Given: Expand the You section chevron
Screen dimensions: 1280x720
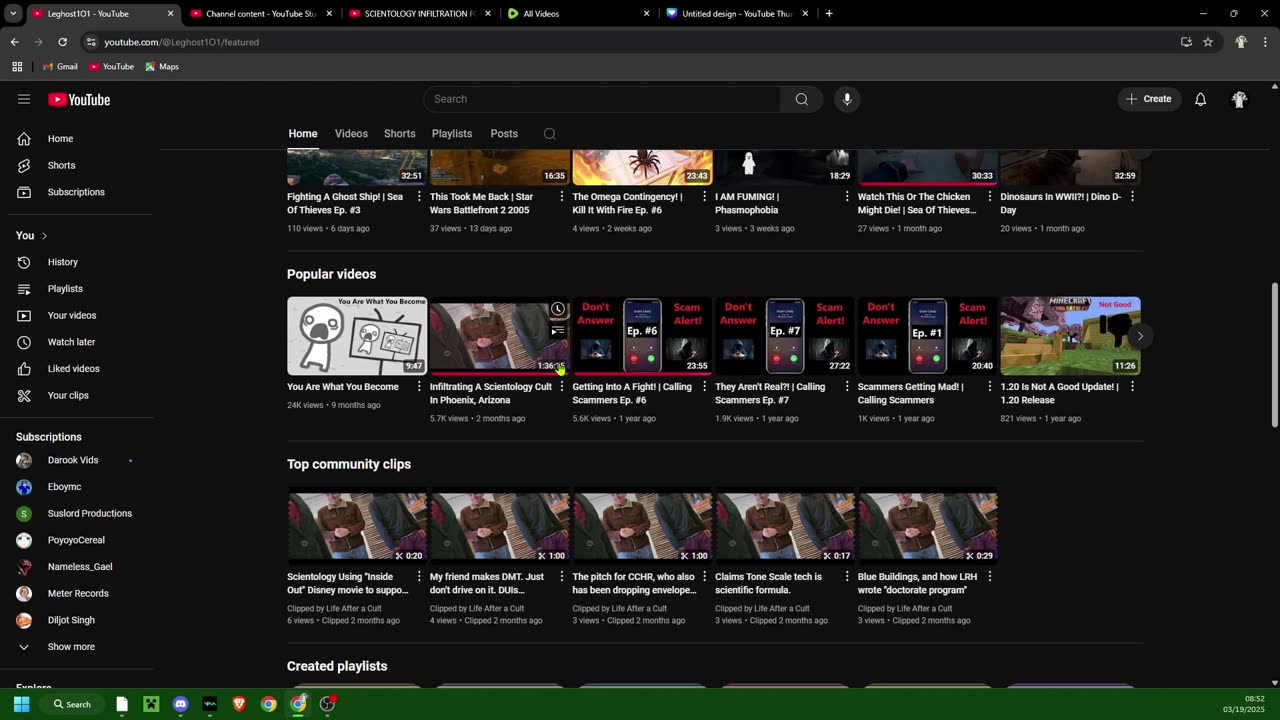Looking at the screenshot, I should tap(44, 236).
